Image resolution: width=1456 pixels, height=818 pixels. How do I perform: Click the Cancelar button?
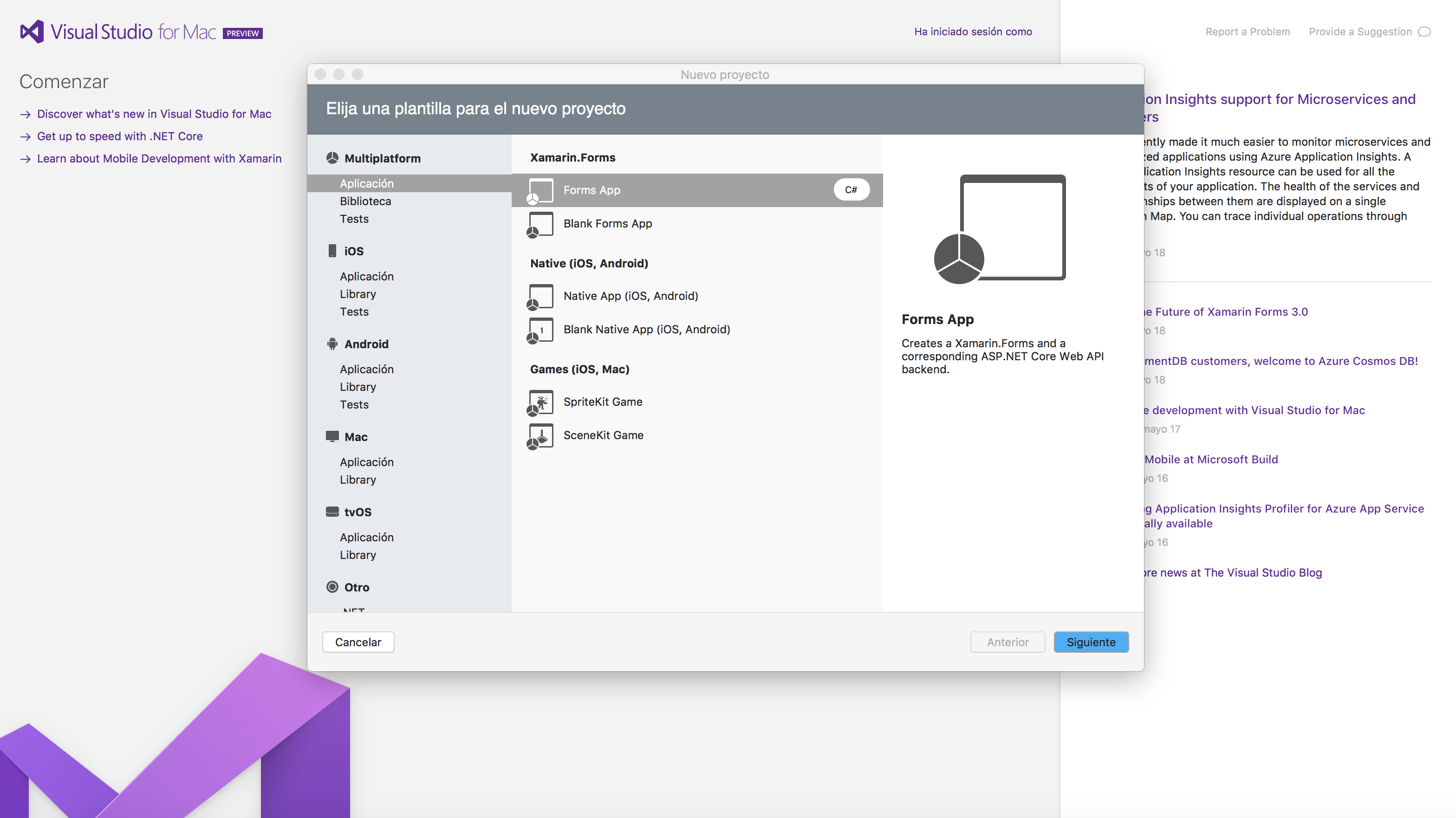point(358,642)
